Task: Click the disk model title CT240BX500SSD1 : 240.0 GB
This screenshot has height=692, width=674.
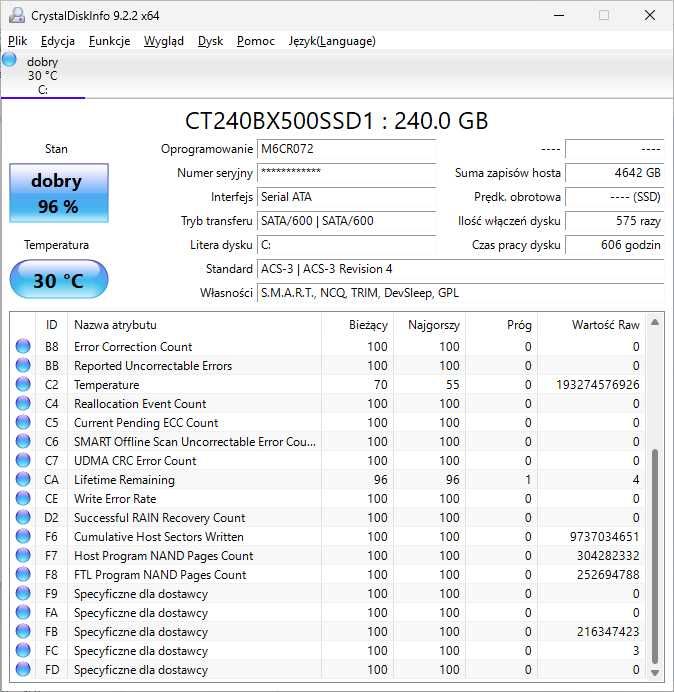Action: pos(336,121)
